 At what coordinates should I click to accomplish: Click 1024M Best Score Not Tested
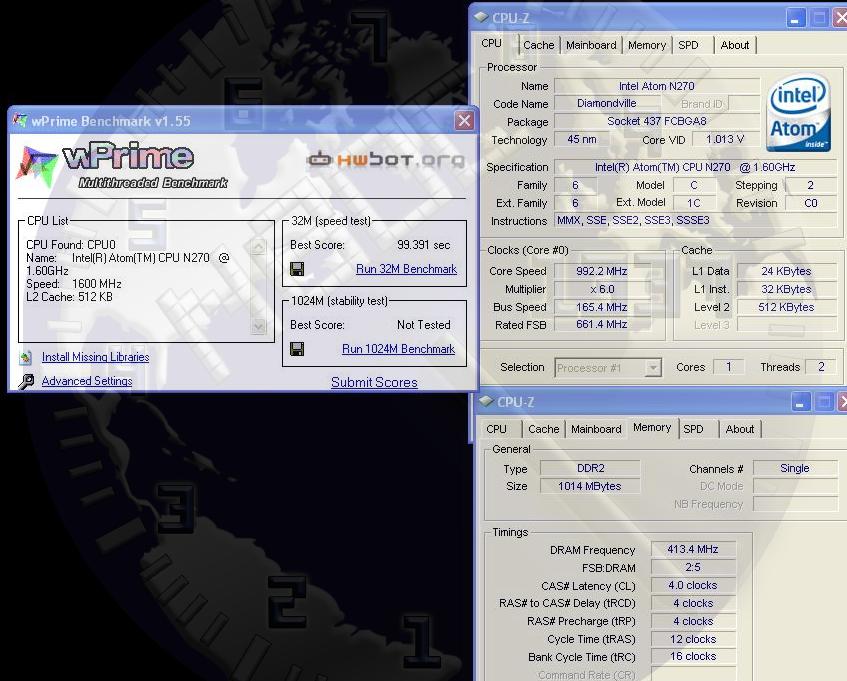tap(424, 325)
